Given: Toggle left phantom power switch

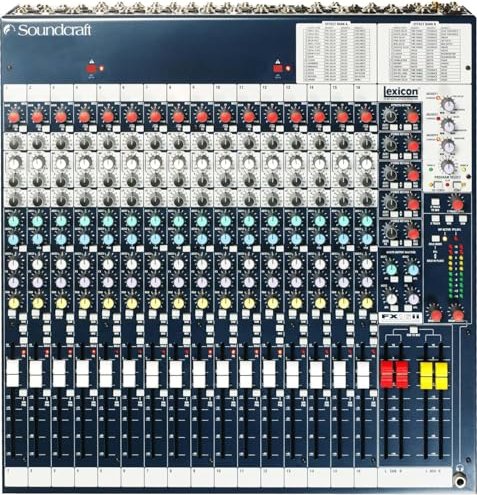Looking at the screenshot, I should coord(91,69).
